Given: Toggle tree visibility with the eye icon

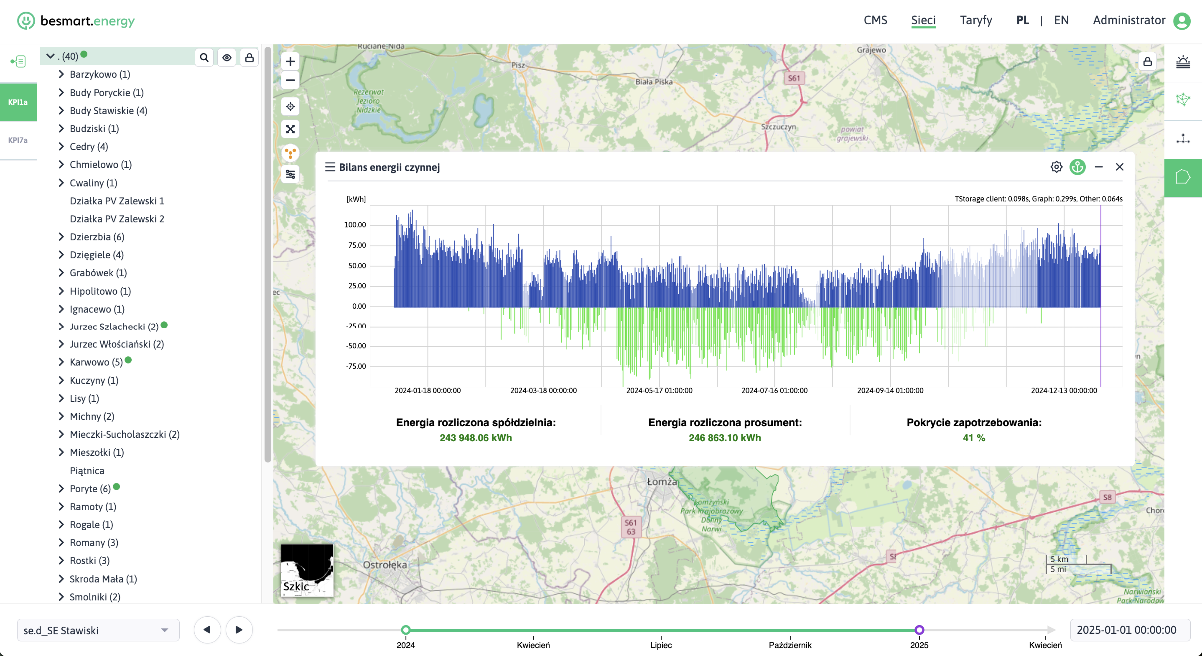Looking at the screenshot, I should (x=227, y=58).
